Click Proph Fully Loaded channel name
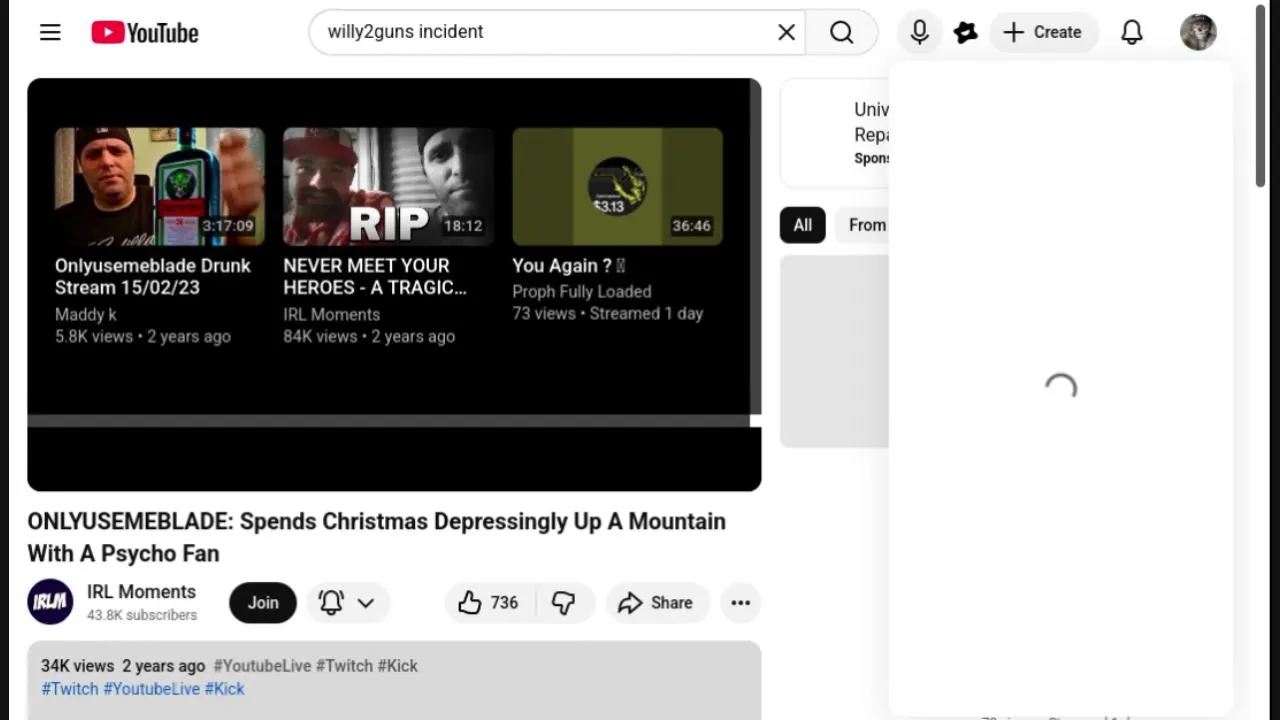The width and height of the screenshot is (1280, 720). 582,291
